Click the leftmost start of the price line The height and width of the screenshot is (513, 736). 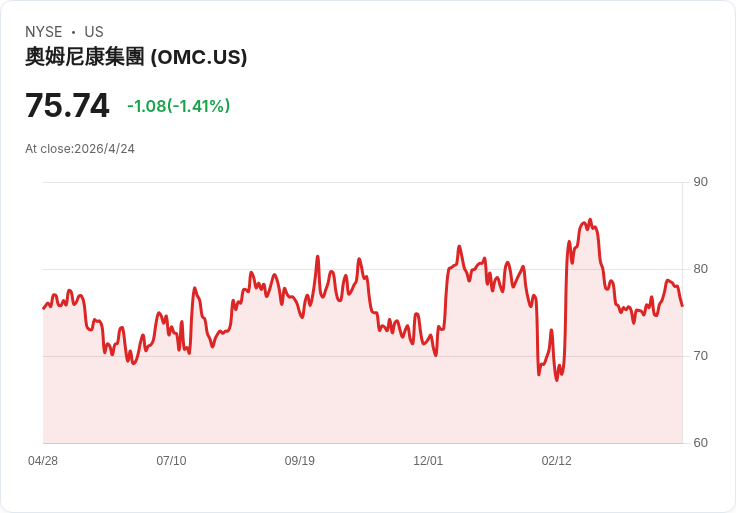(43, 308)
